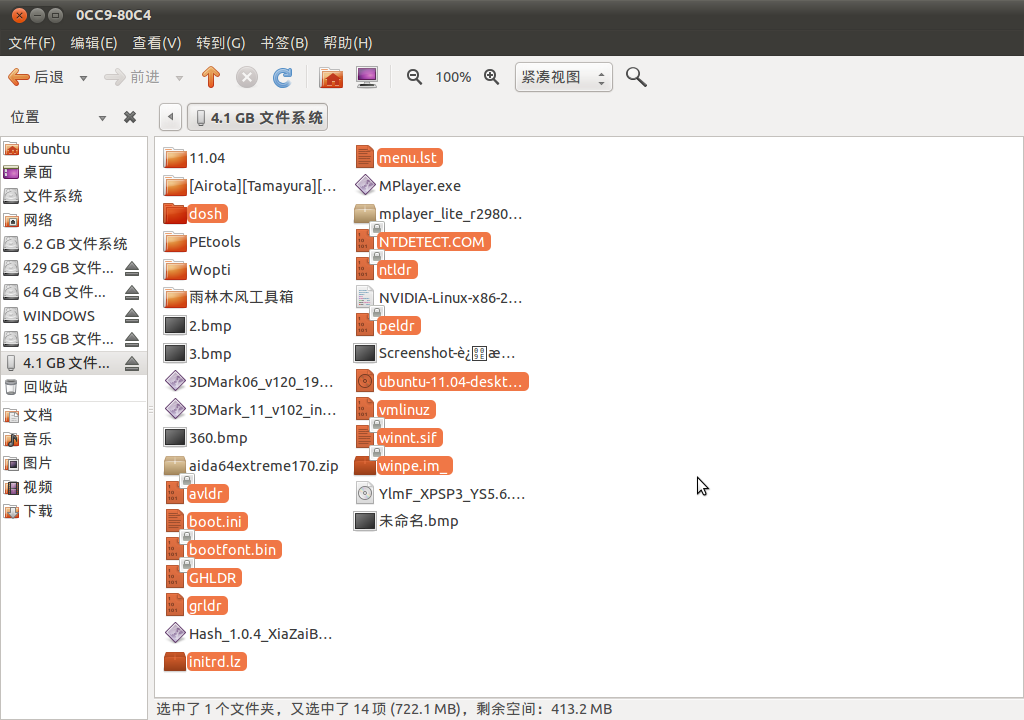1024x720 pixels.
Task: Reload the folder with the refresh icon
Action: [282, 77]
